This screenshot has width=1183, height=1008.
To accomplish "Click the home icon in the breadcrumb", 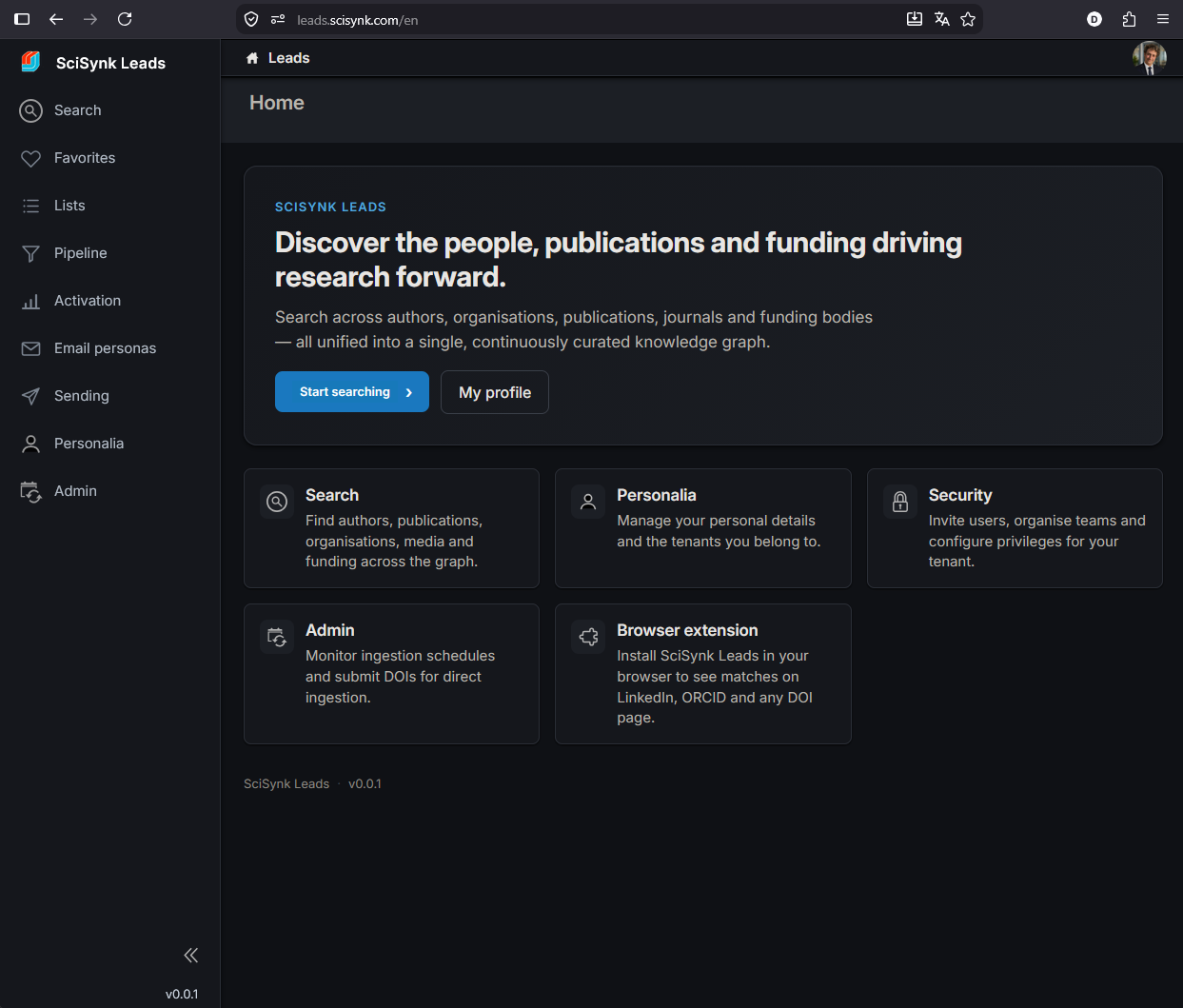I will point(252,58).
